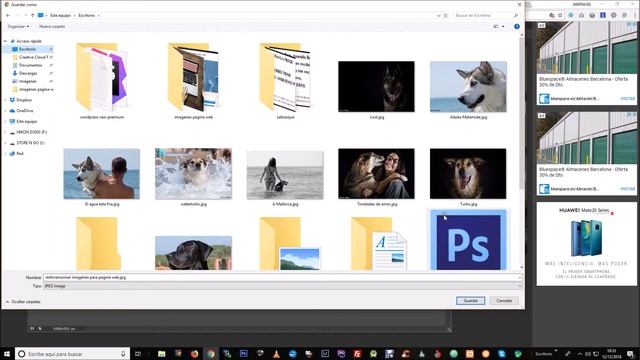The height and width of the screenshot is (360, 640).
Task: Select the Turko.jpg thumbnail
Action: pyautogui.click(x=468, y=174)
